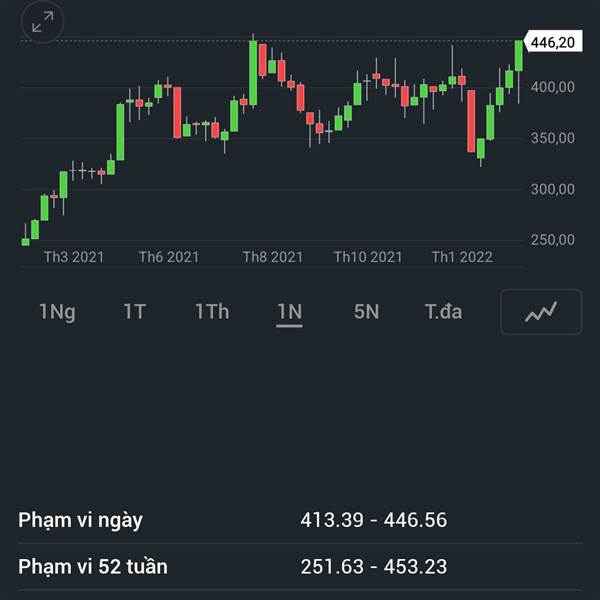Image resolution: width=600 pixels, height=600 pixels.
Task: Select the 1T time range
Action: (x=134, y=312)
